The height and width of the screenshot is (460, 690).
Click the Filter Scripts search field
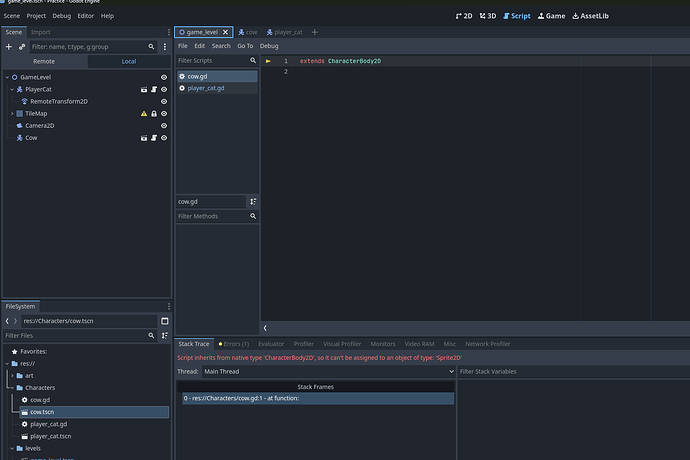click(212, 61)
